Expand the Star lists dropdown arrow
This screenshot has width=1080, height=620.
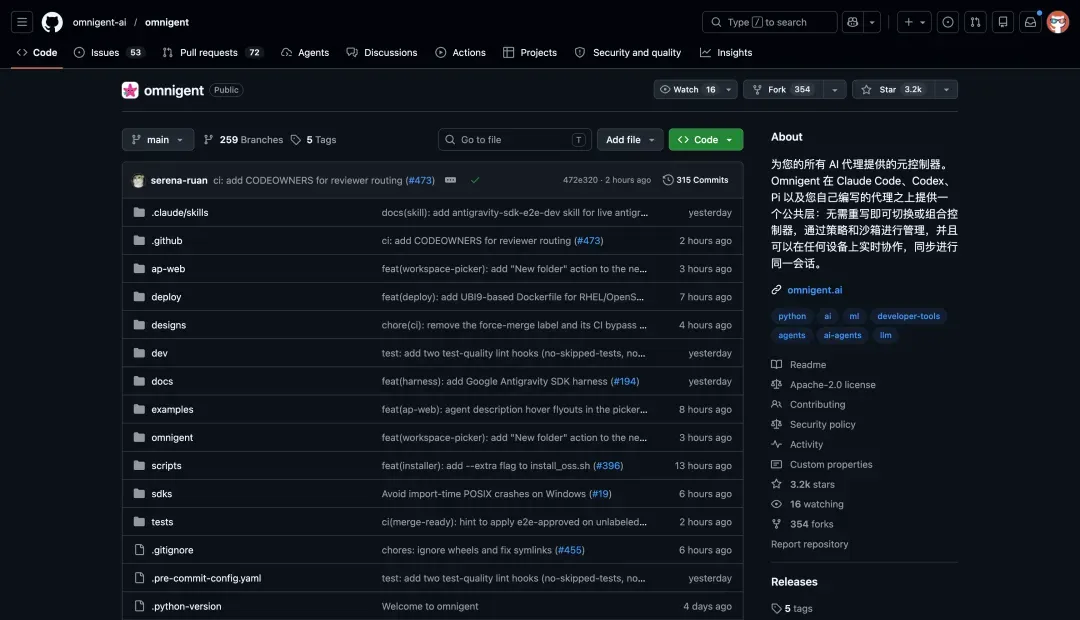[946, 90]
